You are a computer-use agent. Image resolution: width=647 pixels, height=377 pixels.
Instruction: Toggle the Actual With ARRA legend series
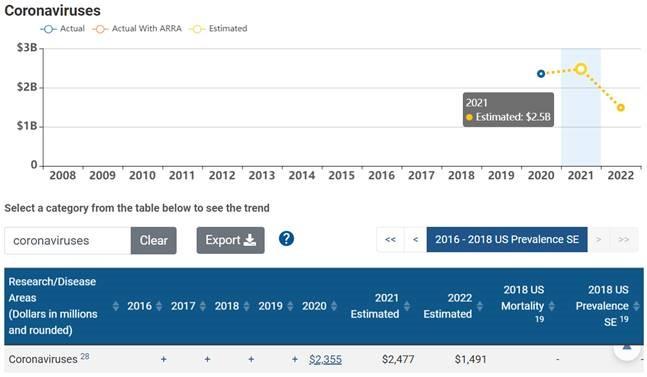tap(137, 28)
